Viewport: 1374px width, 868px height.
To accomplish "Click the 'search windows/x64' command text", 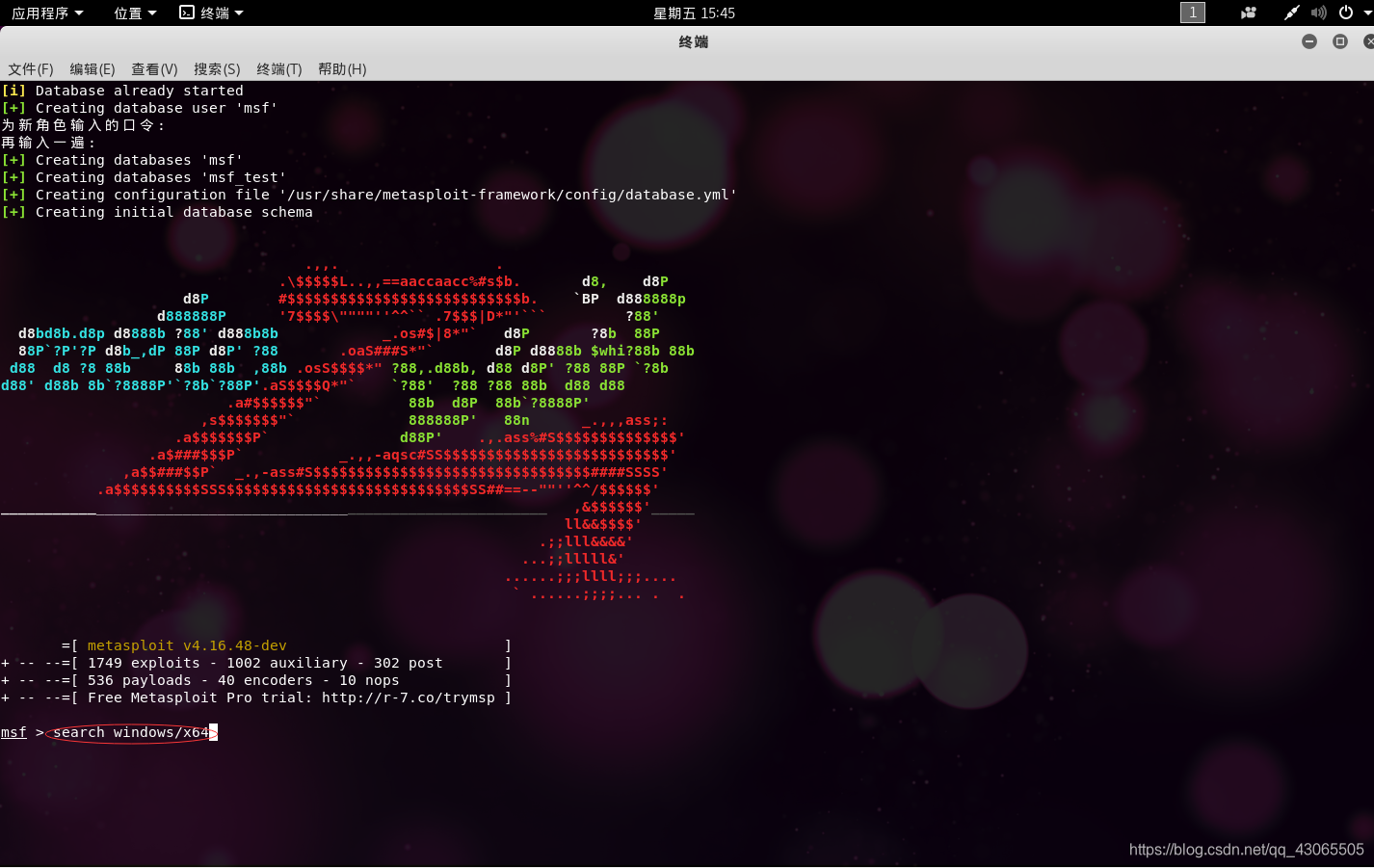I will (131, 733).
